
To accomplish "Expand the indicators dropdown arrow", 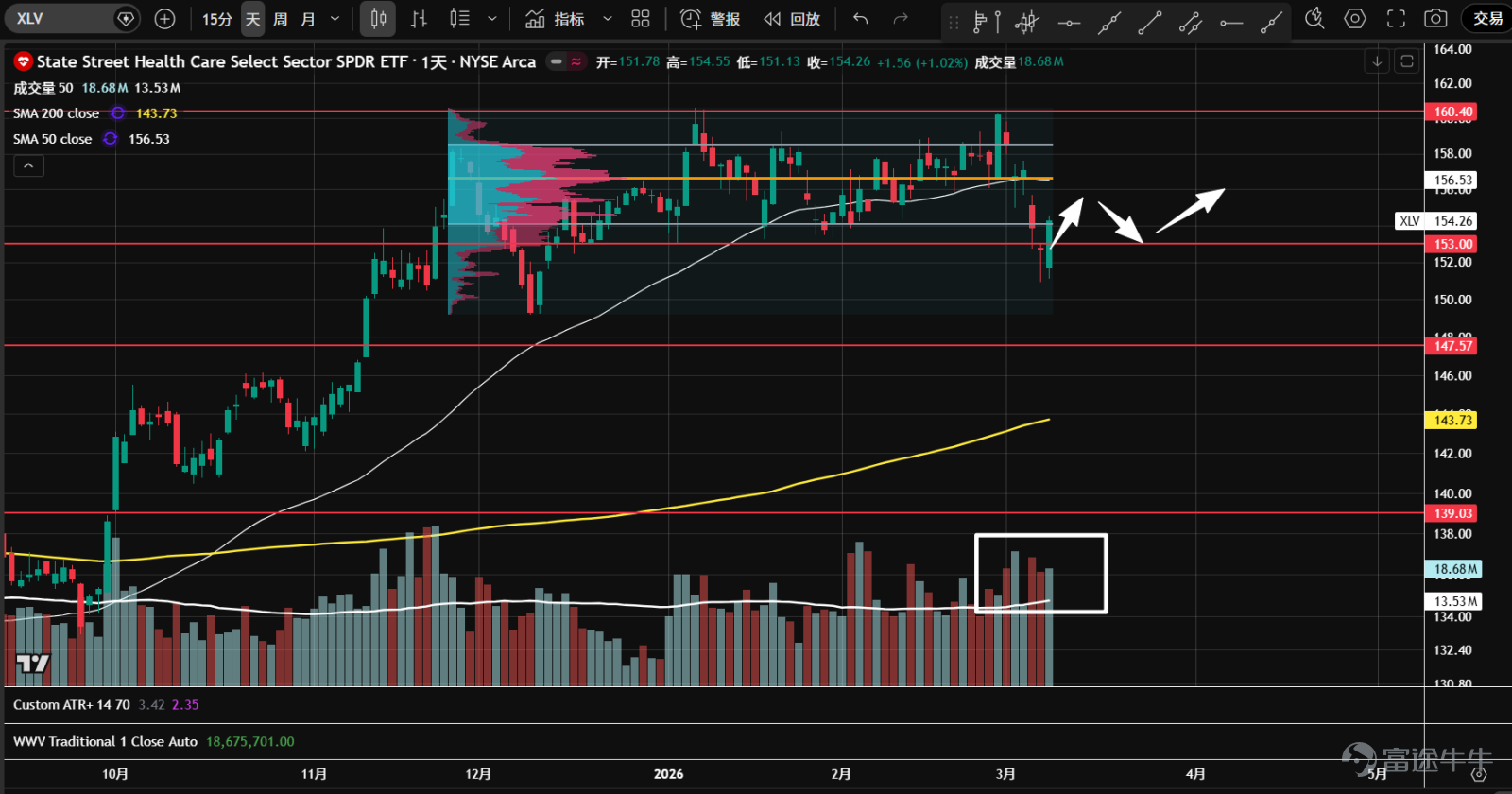I will pyautogui.click(x=608, y=19).
